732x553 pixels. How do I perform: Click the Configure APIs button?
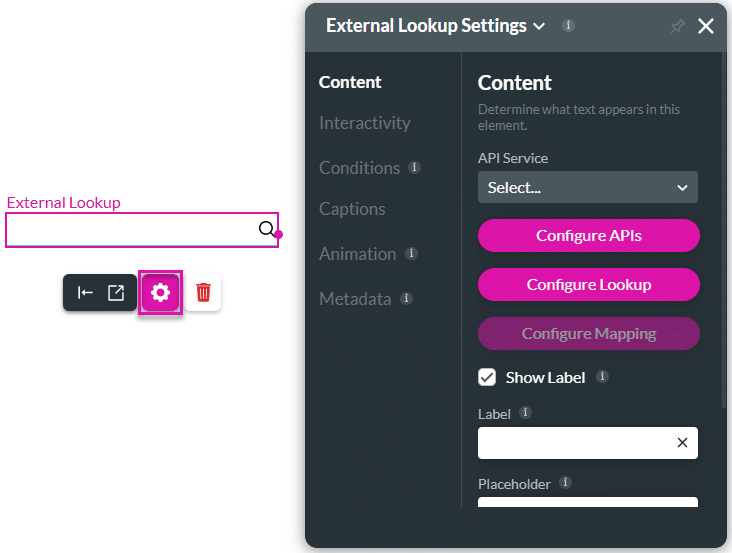click(589, 236)
